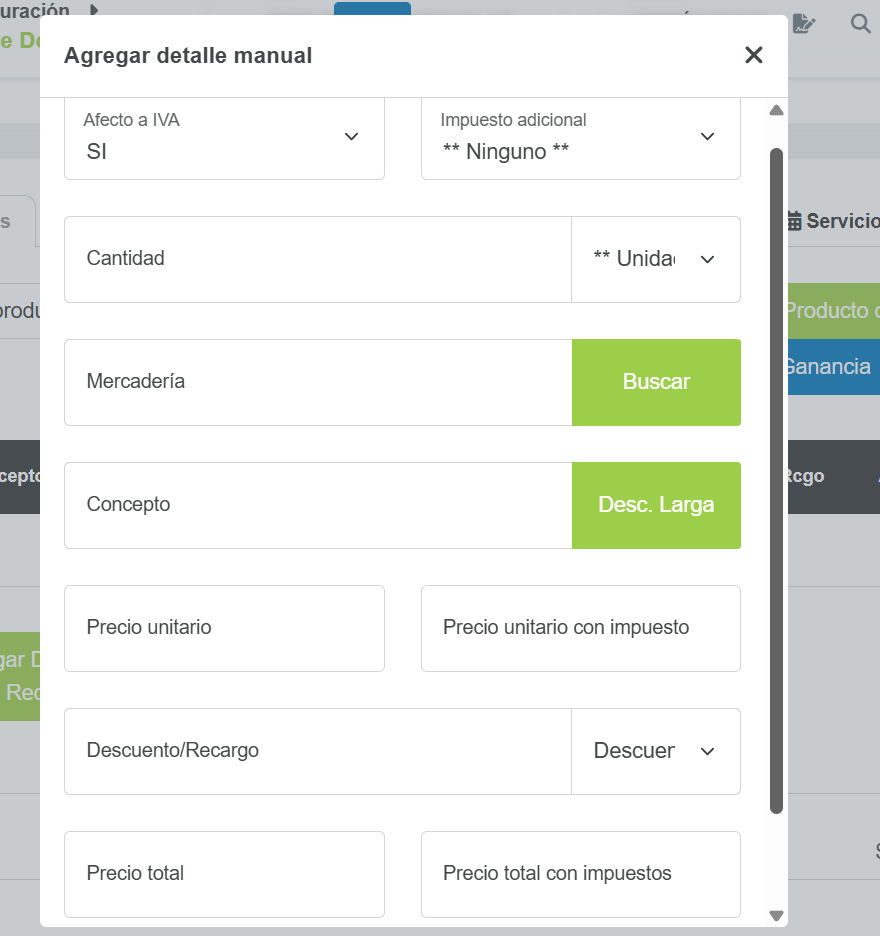Click the Descuento/Recargo input
880x936 pixels.
point(318,751)
